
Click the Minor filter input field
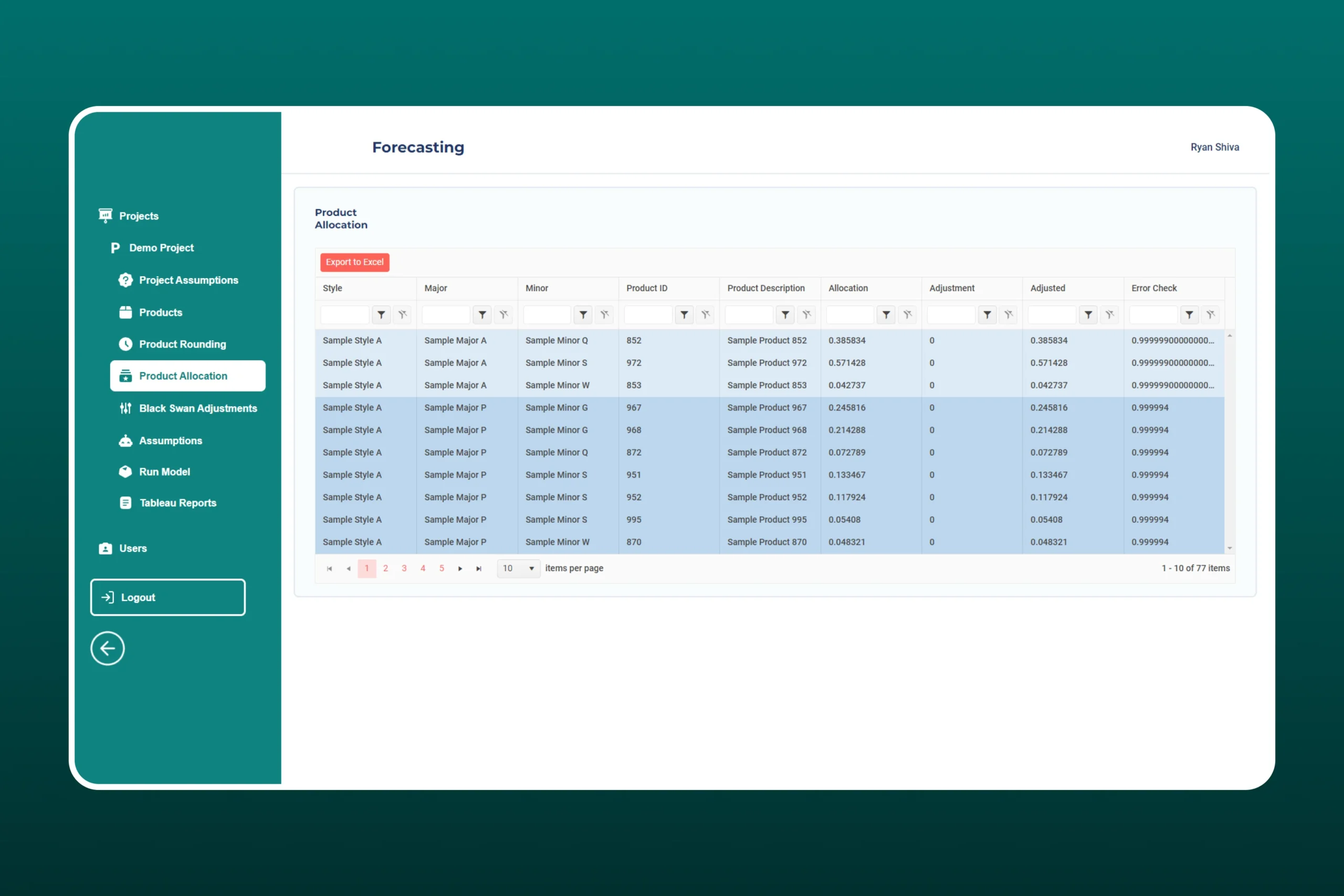pos(547,315)
